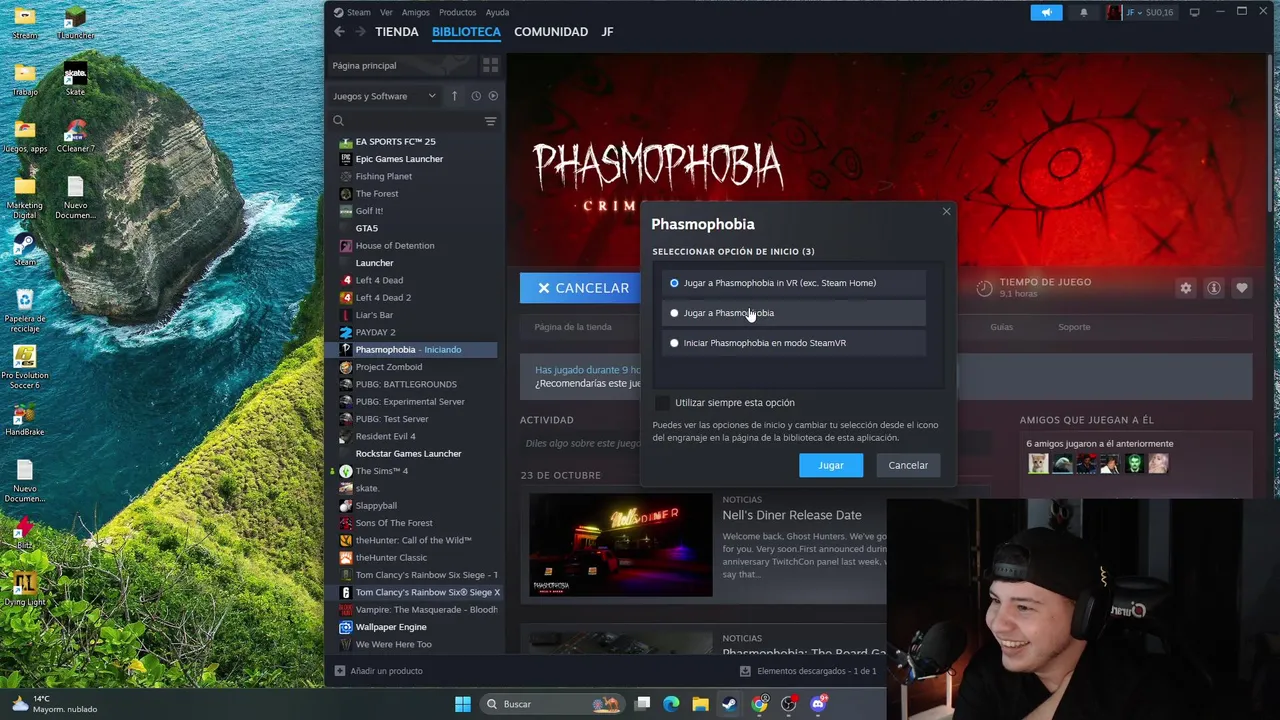Viewport: 1280px width, 720px height.
Task: Select 'Jugar a Phasmophobia in VR' radio option
Action: (x=792, y=283)
